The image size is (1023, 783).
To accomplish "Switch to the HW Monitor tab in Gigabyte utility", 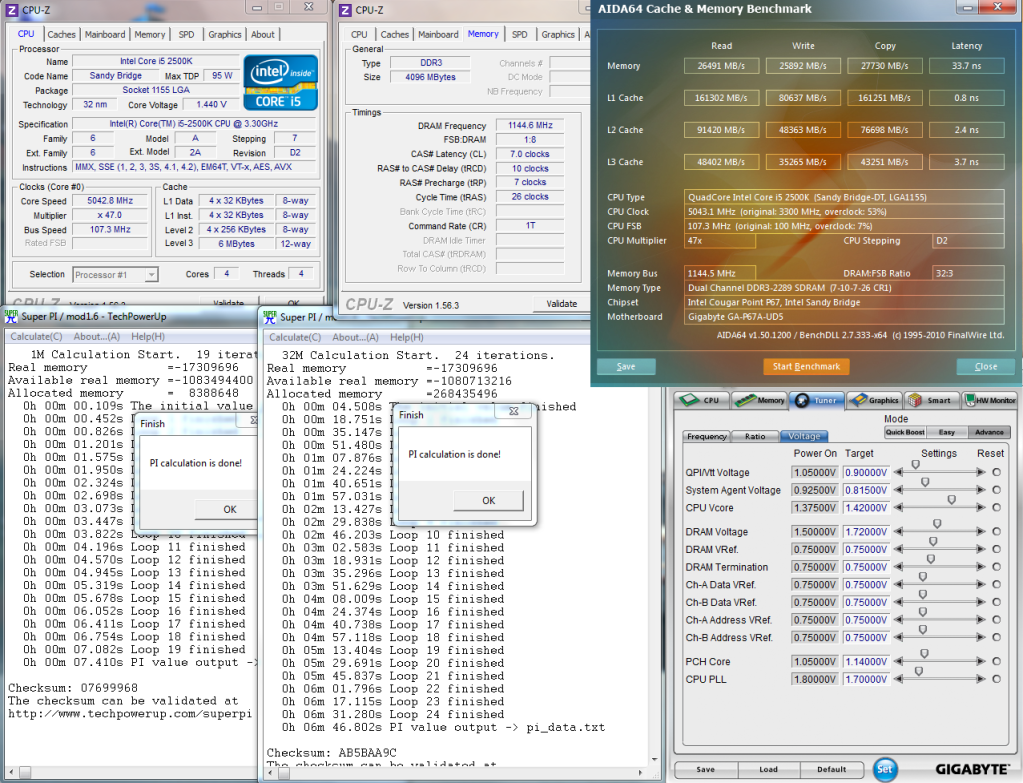I will coord(990,400).
